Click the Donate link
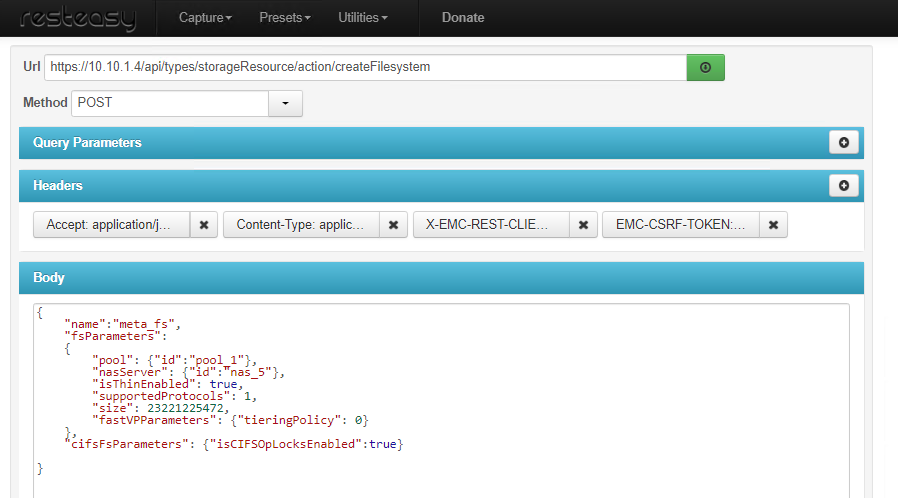This screenshot has height=498, width=898. coord(462,18)
